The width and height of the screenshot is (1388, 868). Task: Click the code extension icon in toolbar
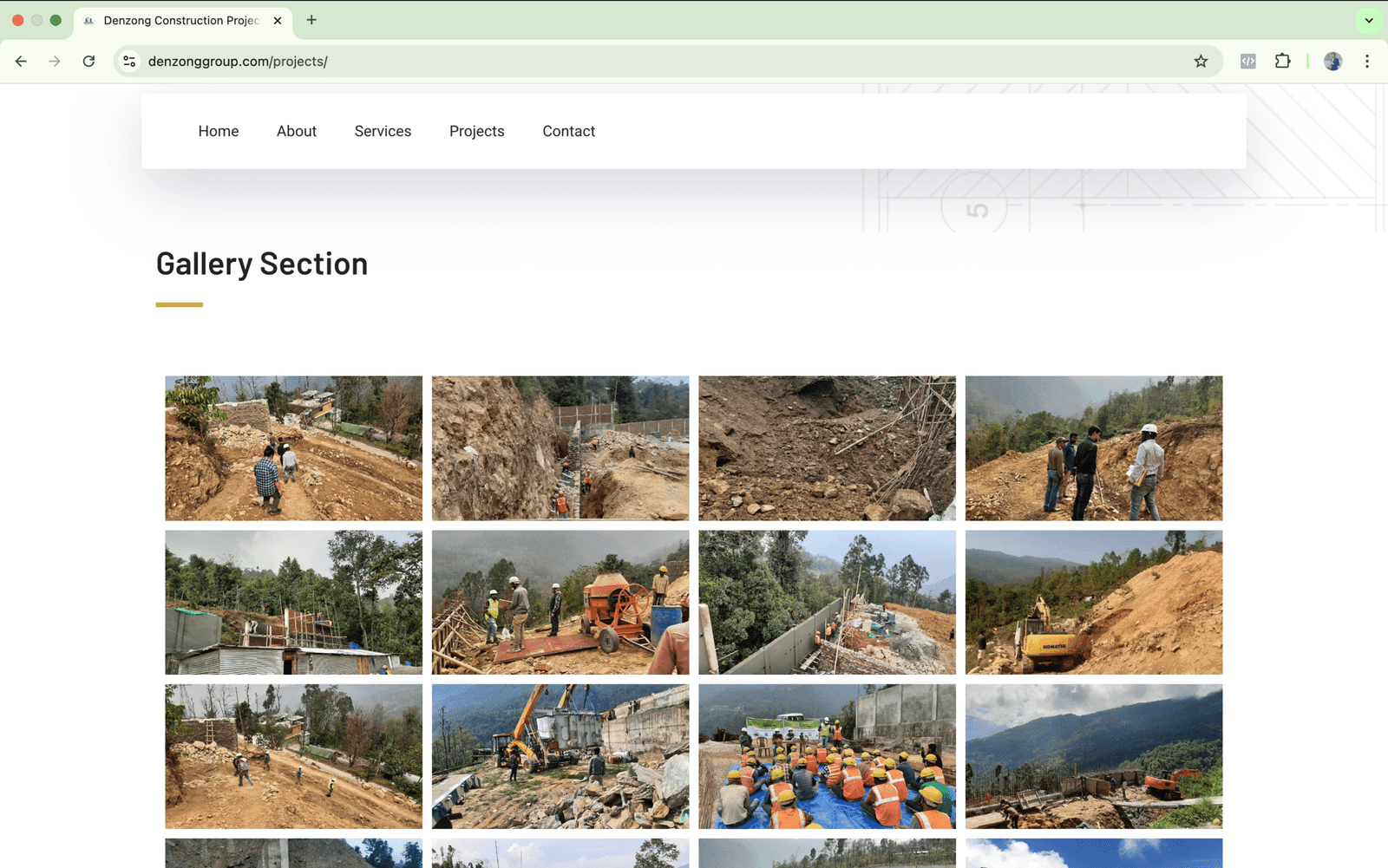click(1247, 62)
